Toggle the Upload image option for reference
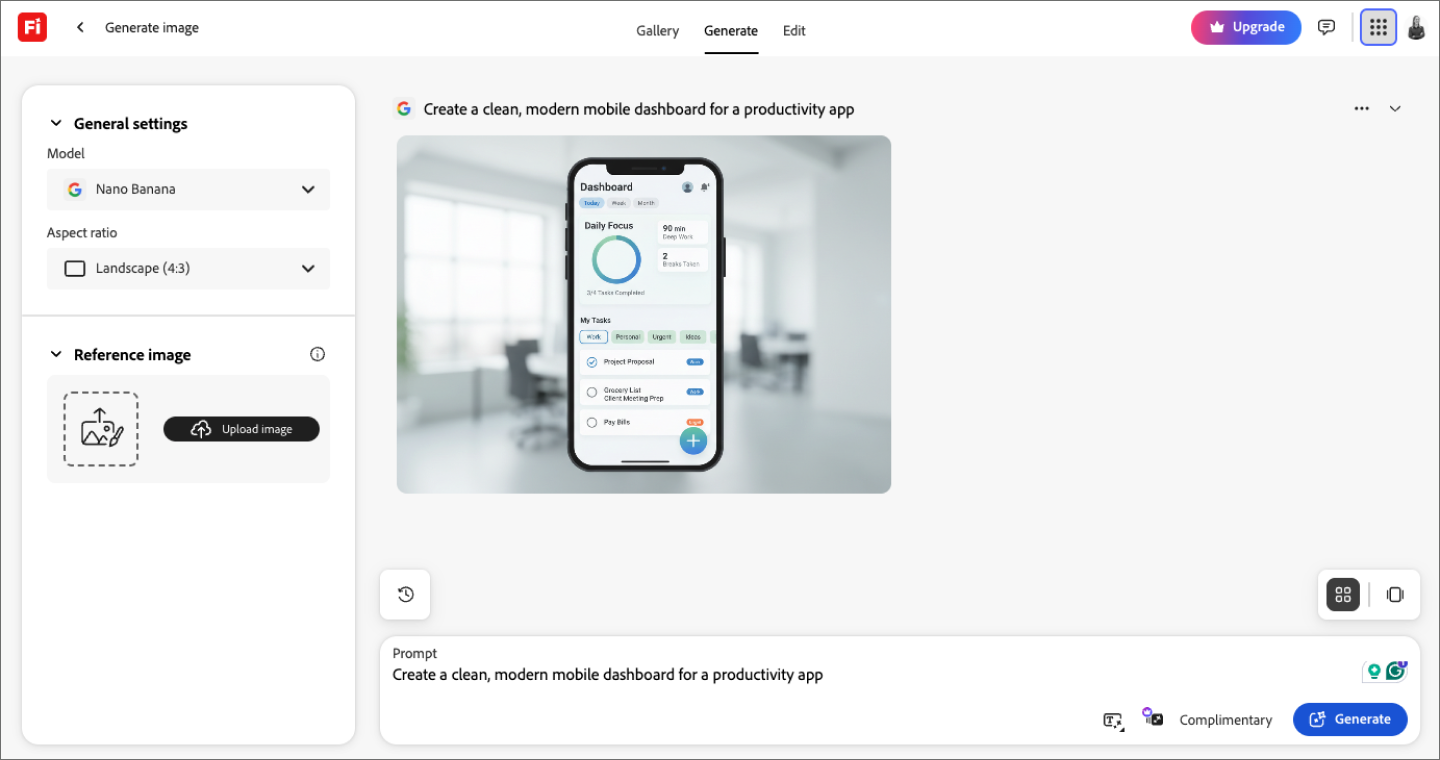Viewport: 1440px width, 760px height. click(241, 429)
